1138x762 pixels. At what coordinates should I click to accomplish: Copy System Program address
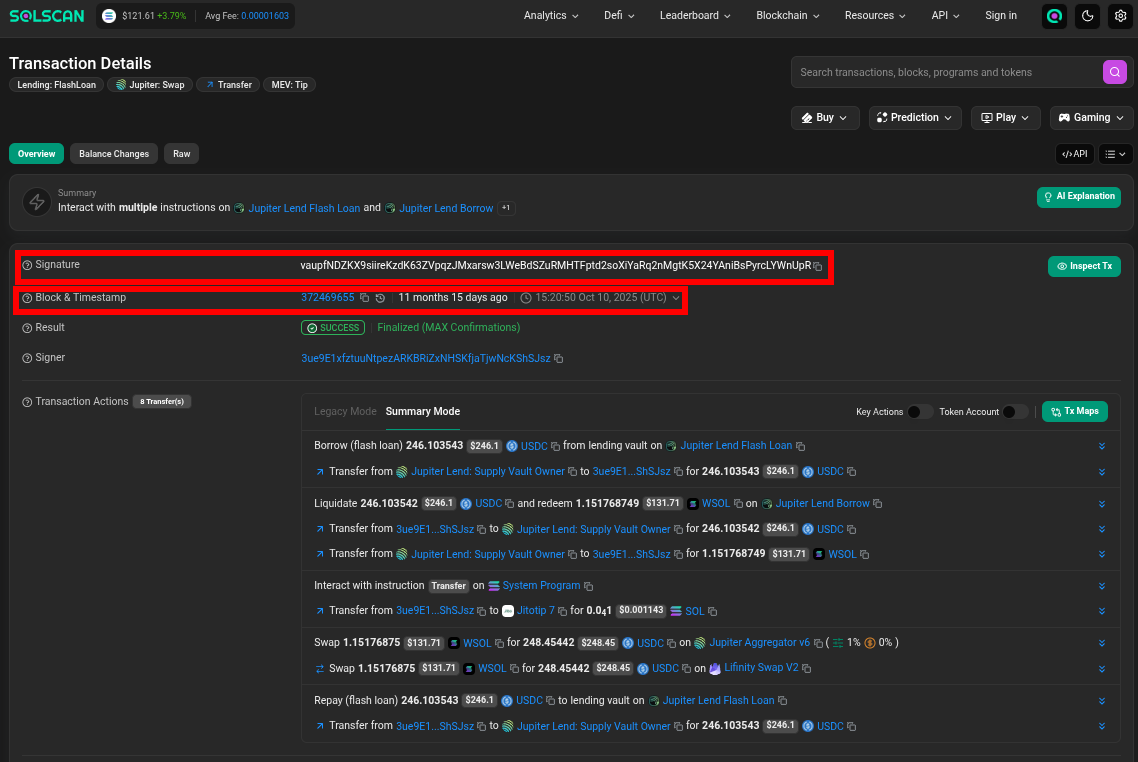point(589,586)
